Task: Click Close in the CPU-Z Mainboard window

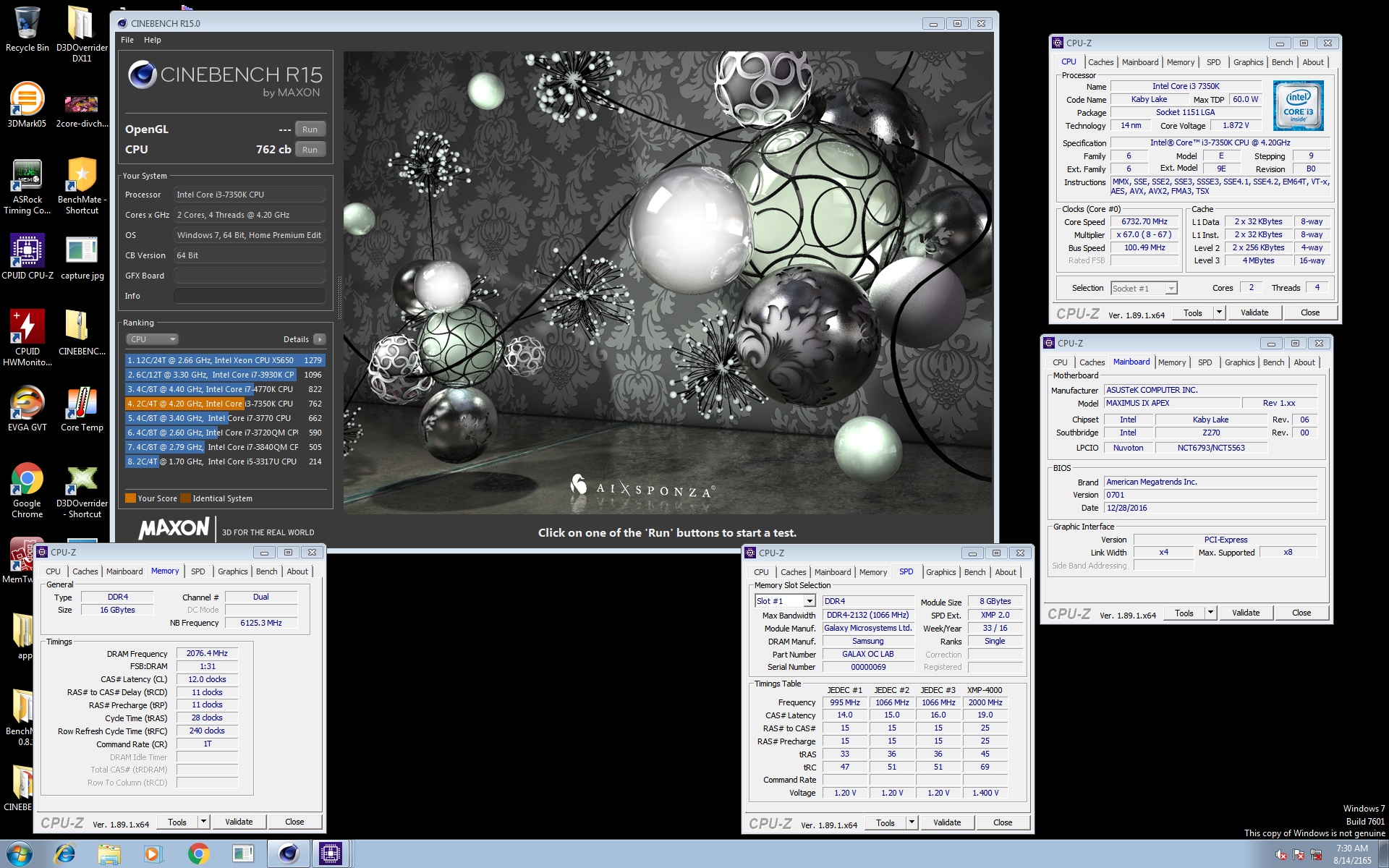Action: click(x=1301, y=613)
